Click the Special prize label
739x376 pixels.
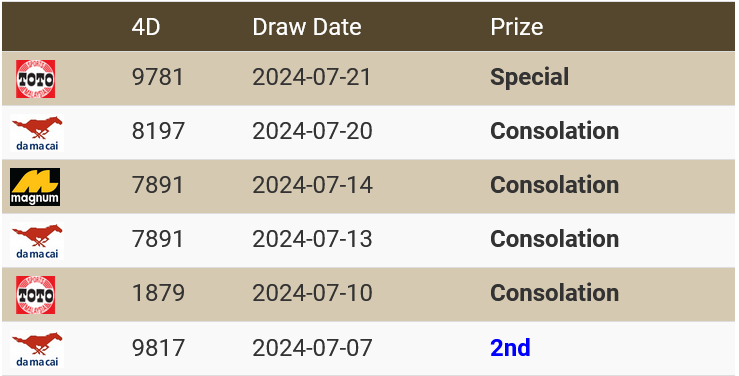(530, 77)
